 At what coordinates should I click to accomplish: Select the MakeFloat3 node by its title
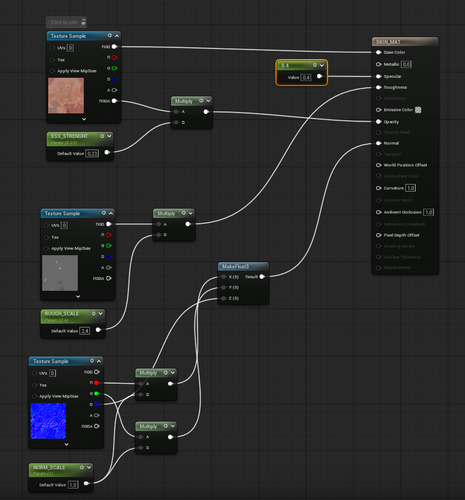click(x=235, y=266)
